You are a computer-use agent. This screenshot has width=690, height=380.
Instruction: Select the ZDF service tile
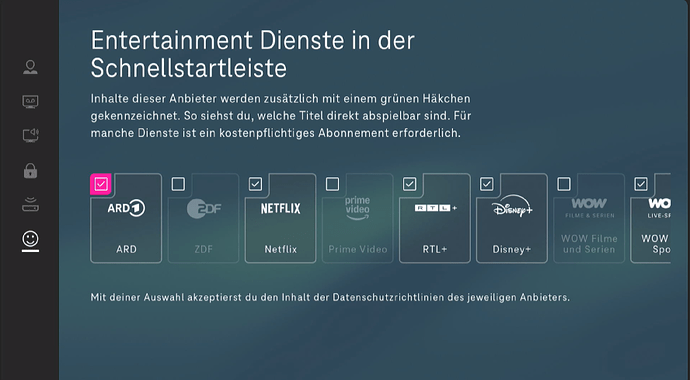point(203,218)
